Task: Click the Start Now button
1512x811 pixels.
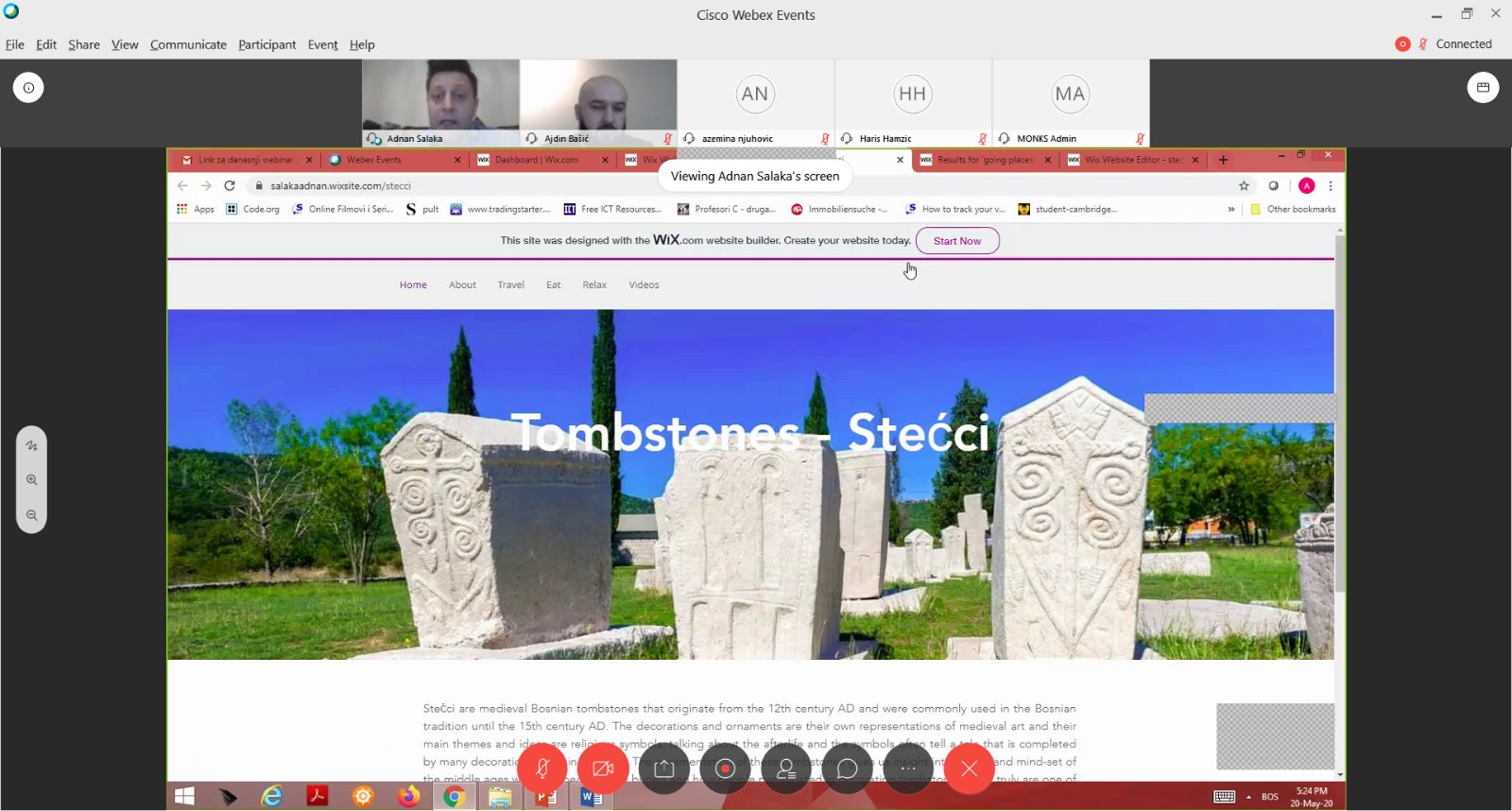Action: (957, 241)
